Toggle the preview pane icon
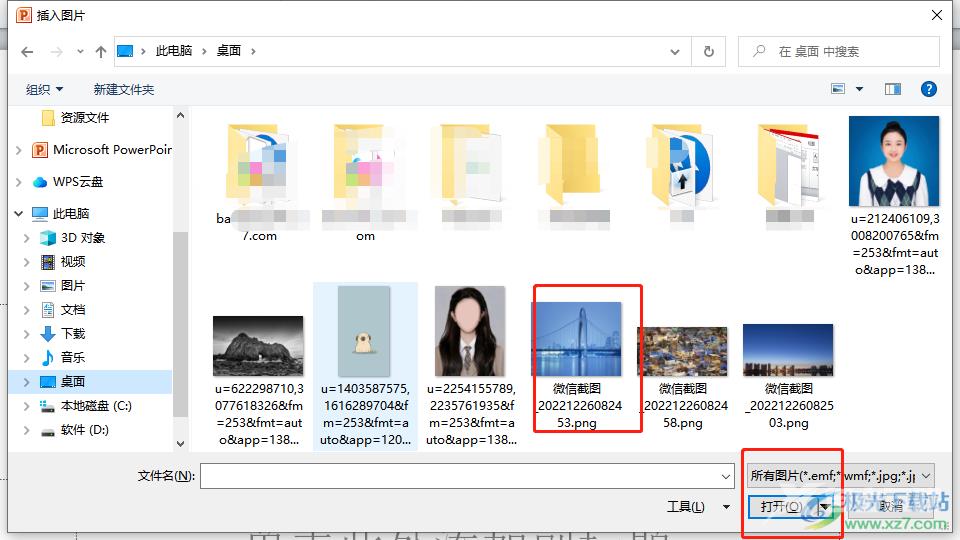 coord(893,89)
